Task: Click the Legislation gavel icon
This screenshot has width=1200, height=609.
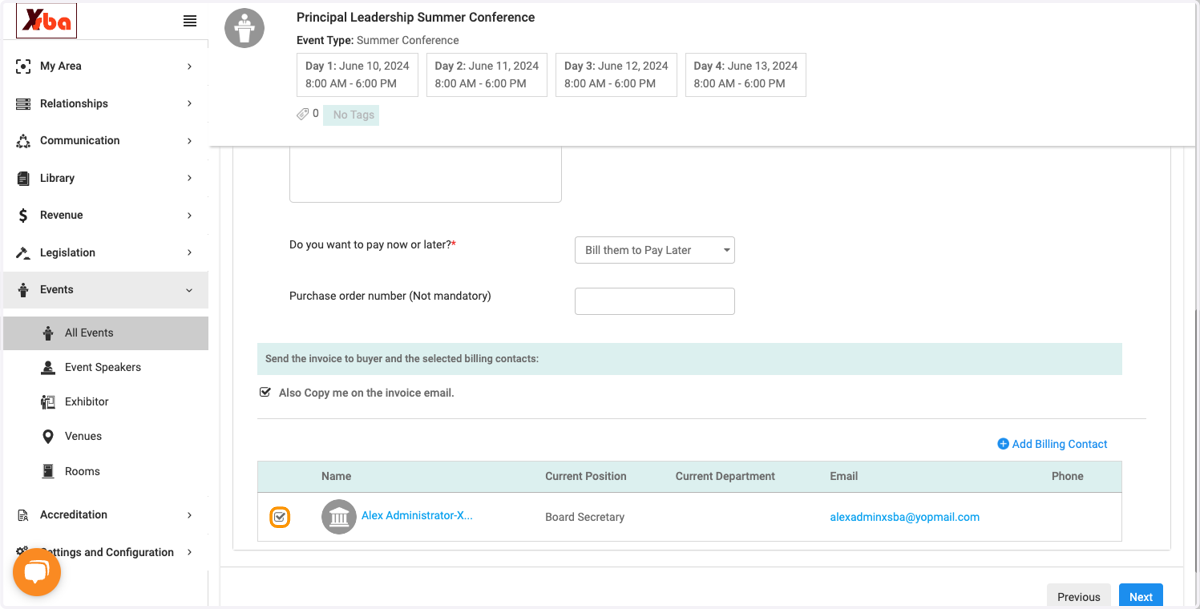Action: [x=23, y=253]
